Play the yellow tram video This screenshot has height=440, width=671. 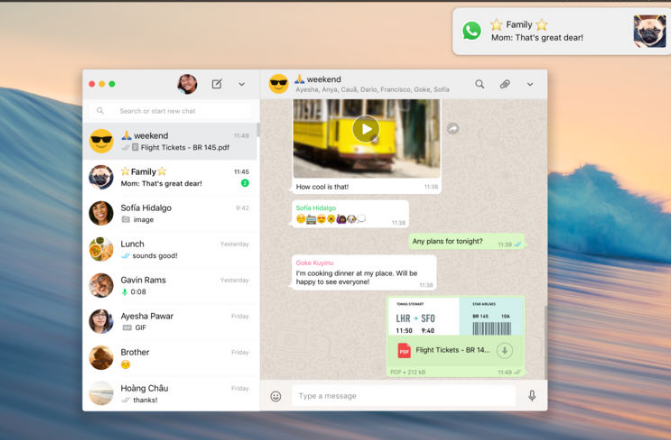365,129
